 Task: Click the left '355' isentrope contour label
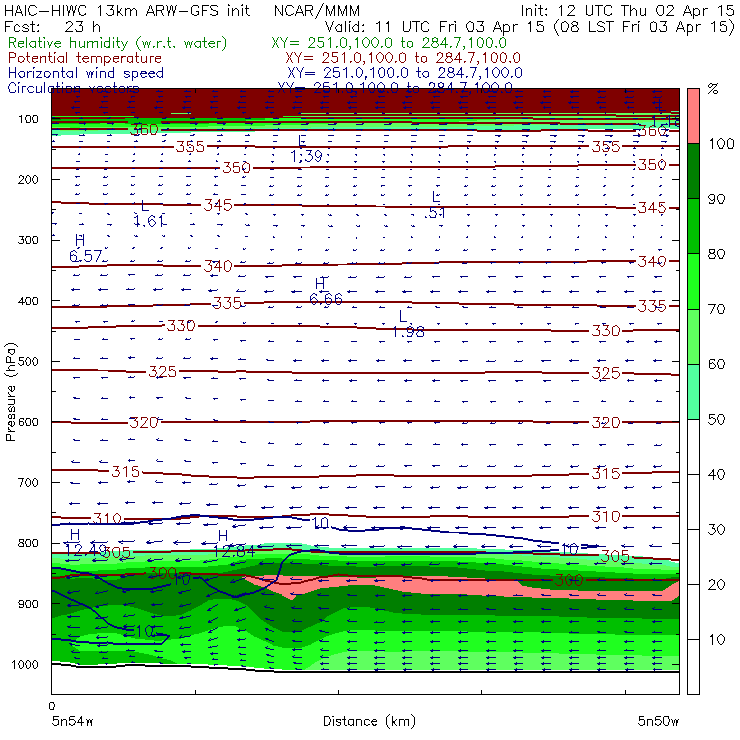[190, 147]
